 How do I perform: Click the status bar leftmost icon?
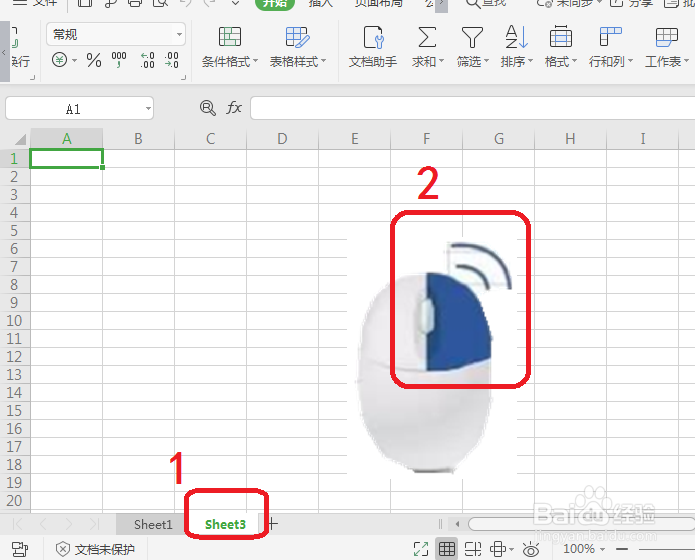tap(20, 549)
